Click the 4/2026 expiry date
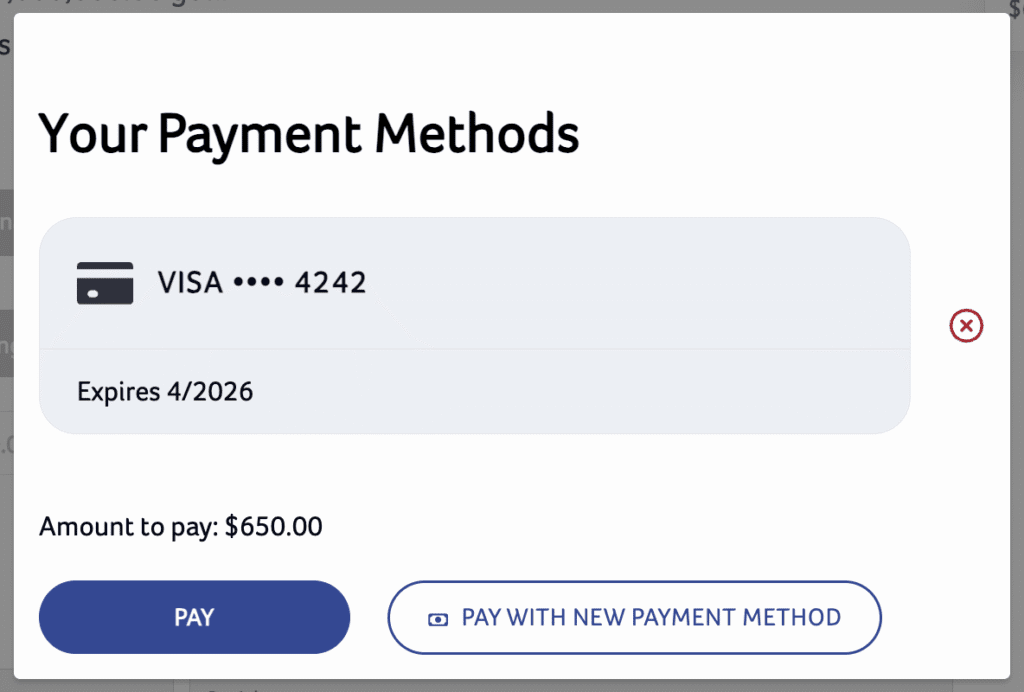The height and width of the screenshot is (692, 1024). click(208, 391)
